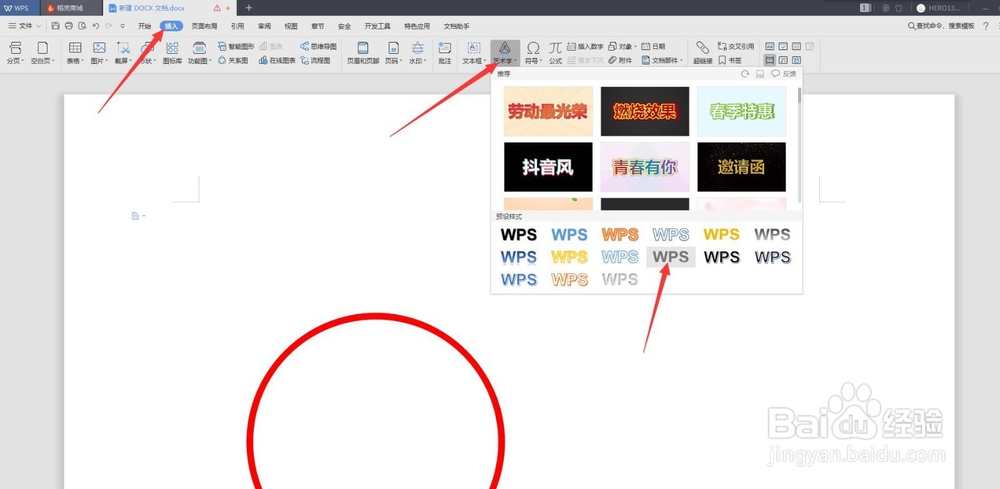
Task: Click the Feedback (反馈) link in WordArt panel
Action: (x=784, y=74)
